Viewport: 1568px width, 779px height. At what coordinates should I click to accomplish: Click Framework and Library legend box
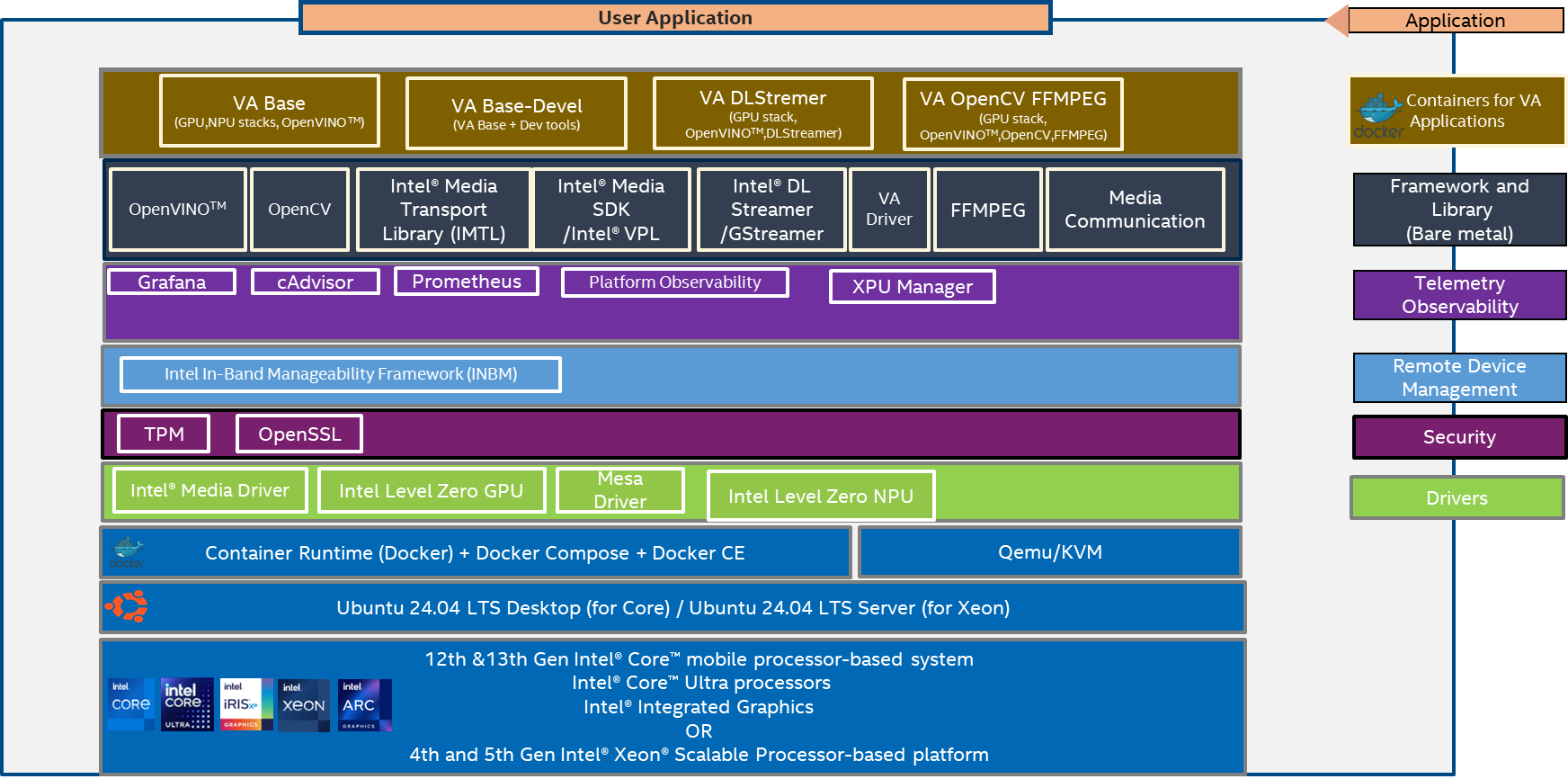(x=1460, y=210)
